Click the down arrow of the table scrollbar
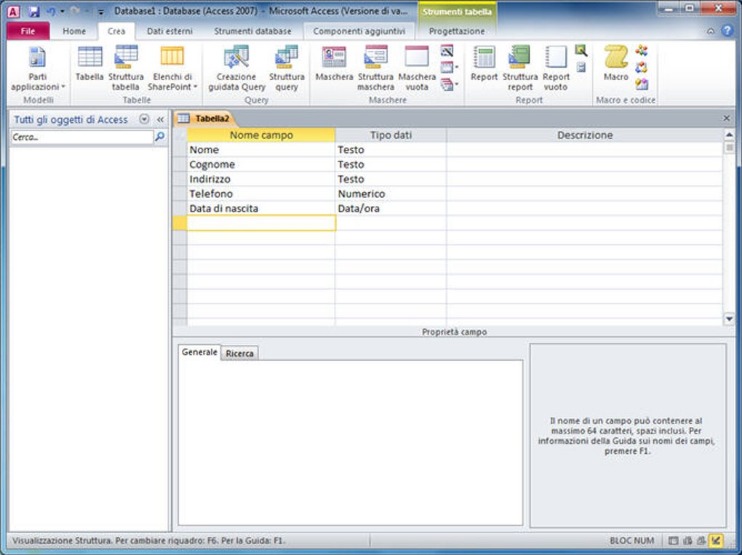742x555 pixels. pyautogui.click(x=729, y=319)
